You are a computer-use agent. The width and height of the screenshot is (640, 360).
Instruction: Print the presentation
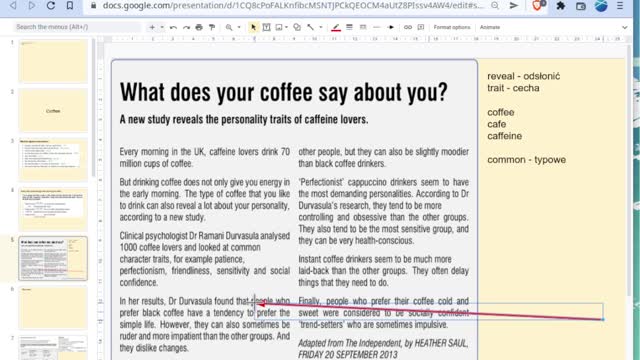click(199, 27)
